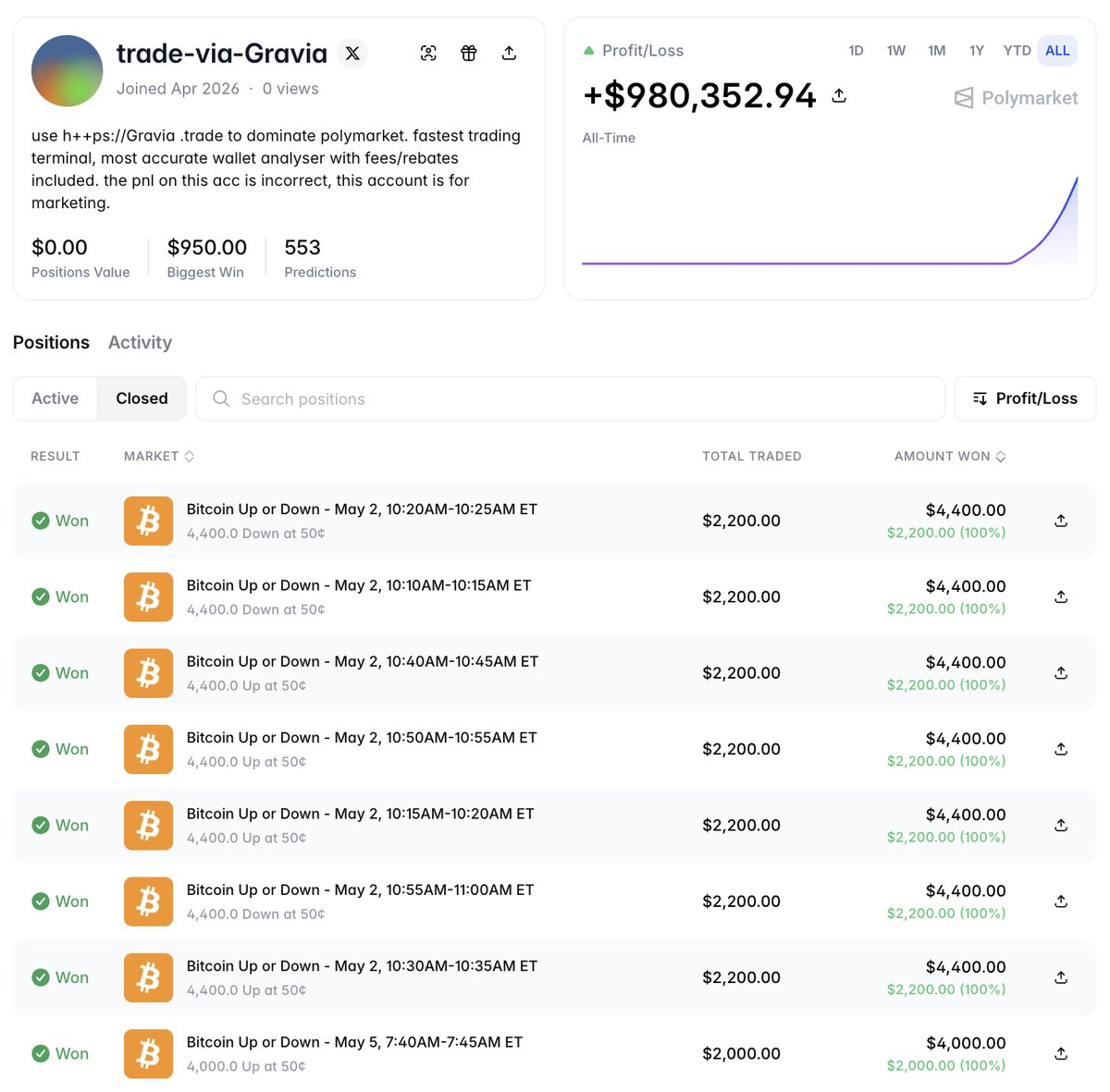Open the Positions tab
The height and width of the screenshot is (1092, 1110).
[x=51, y=342]
